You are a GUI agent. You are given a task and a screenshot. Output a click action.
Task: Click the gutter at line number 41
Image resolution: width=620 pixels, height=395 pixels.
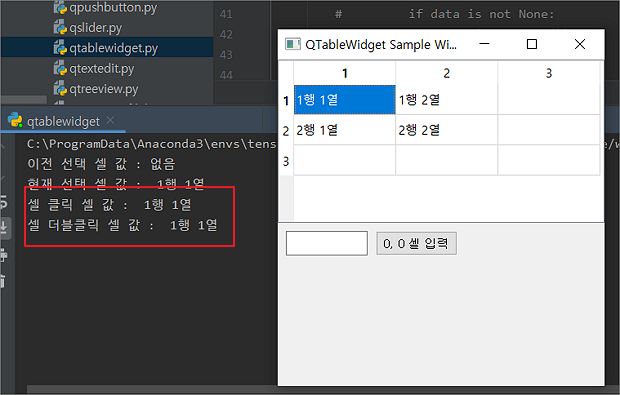click(226, 14)
